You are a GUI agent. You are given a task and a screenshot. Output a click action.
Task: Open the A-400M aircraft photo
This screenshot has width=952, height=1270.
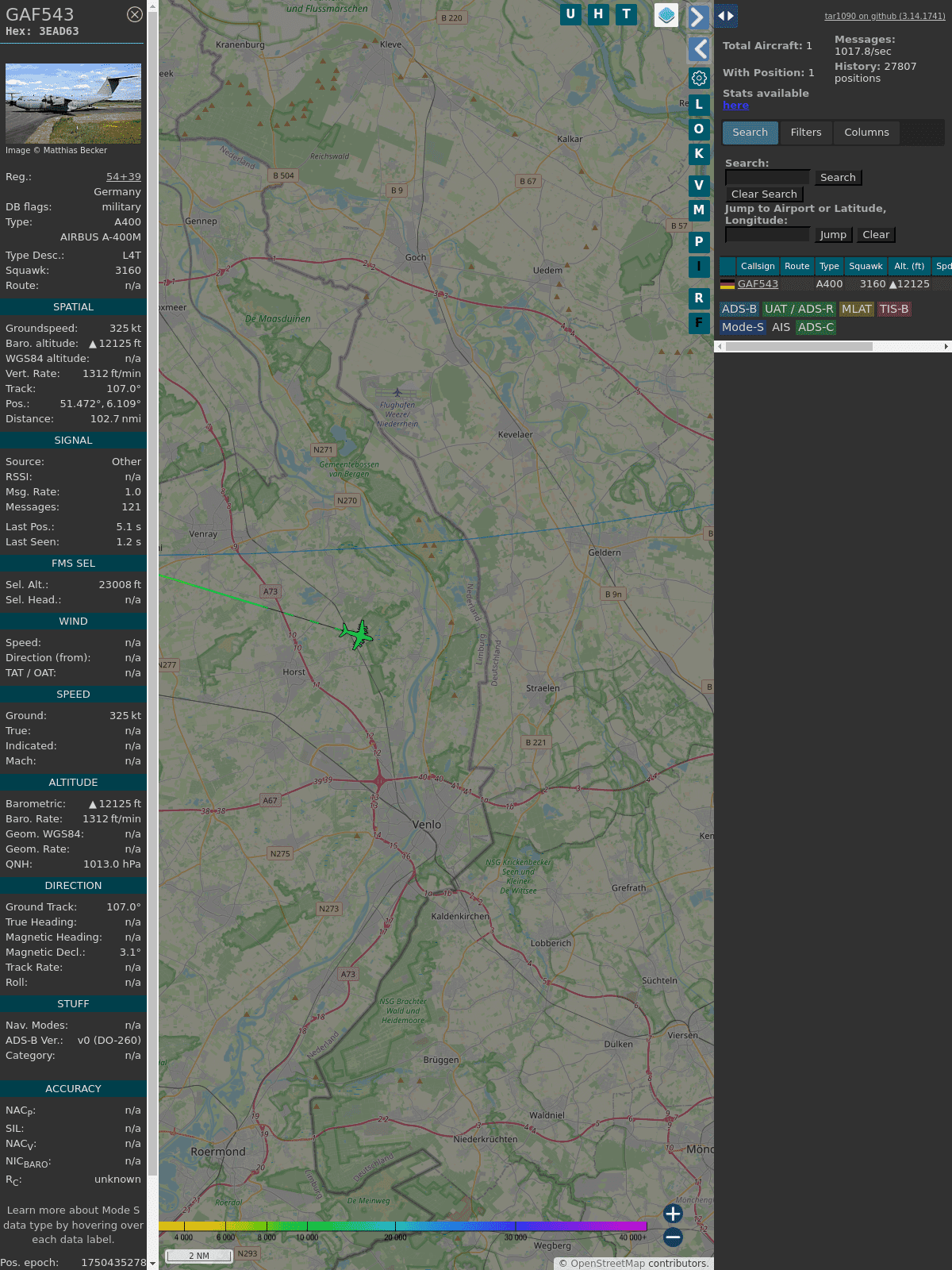(x=73, y=103)
